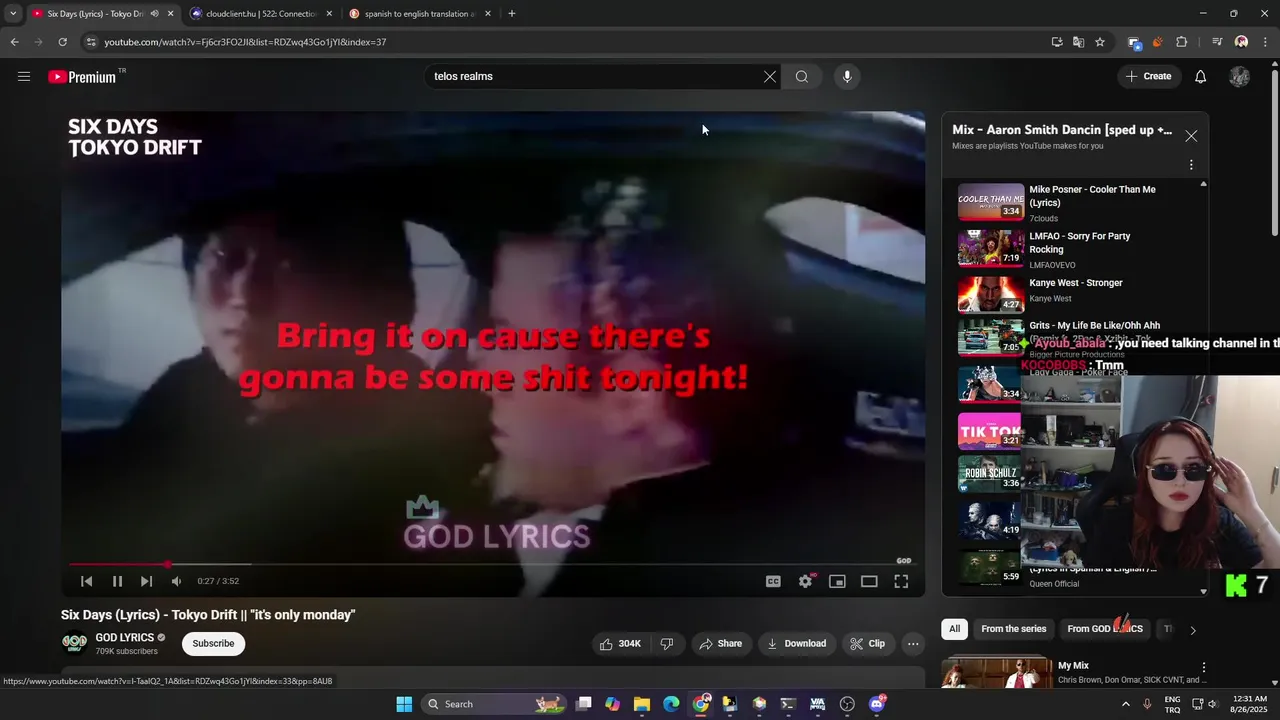
Task: Focus the telos realms search field
Action: click(595, 76)
